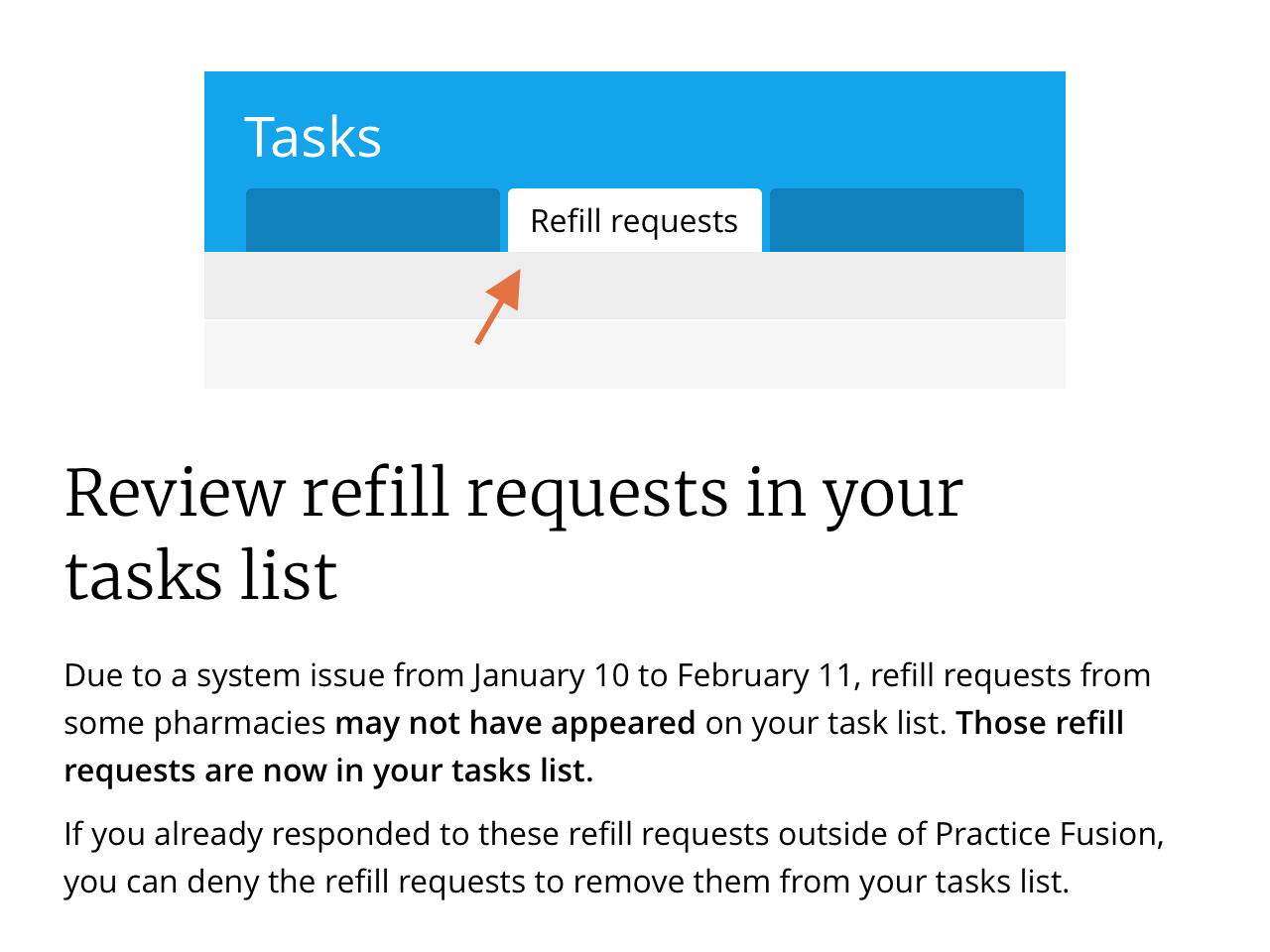Click the orange arrow pointing at the tab
This screenshot has width=1270, height=952.
498,307
